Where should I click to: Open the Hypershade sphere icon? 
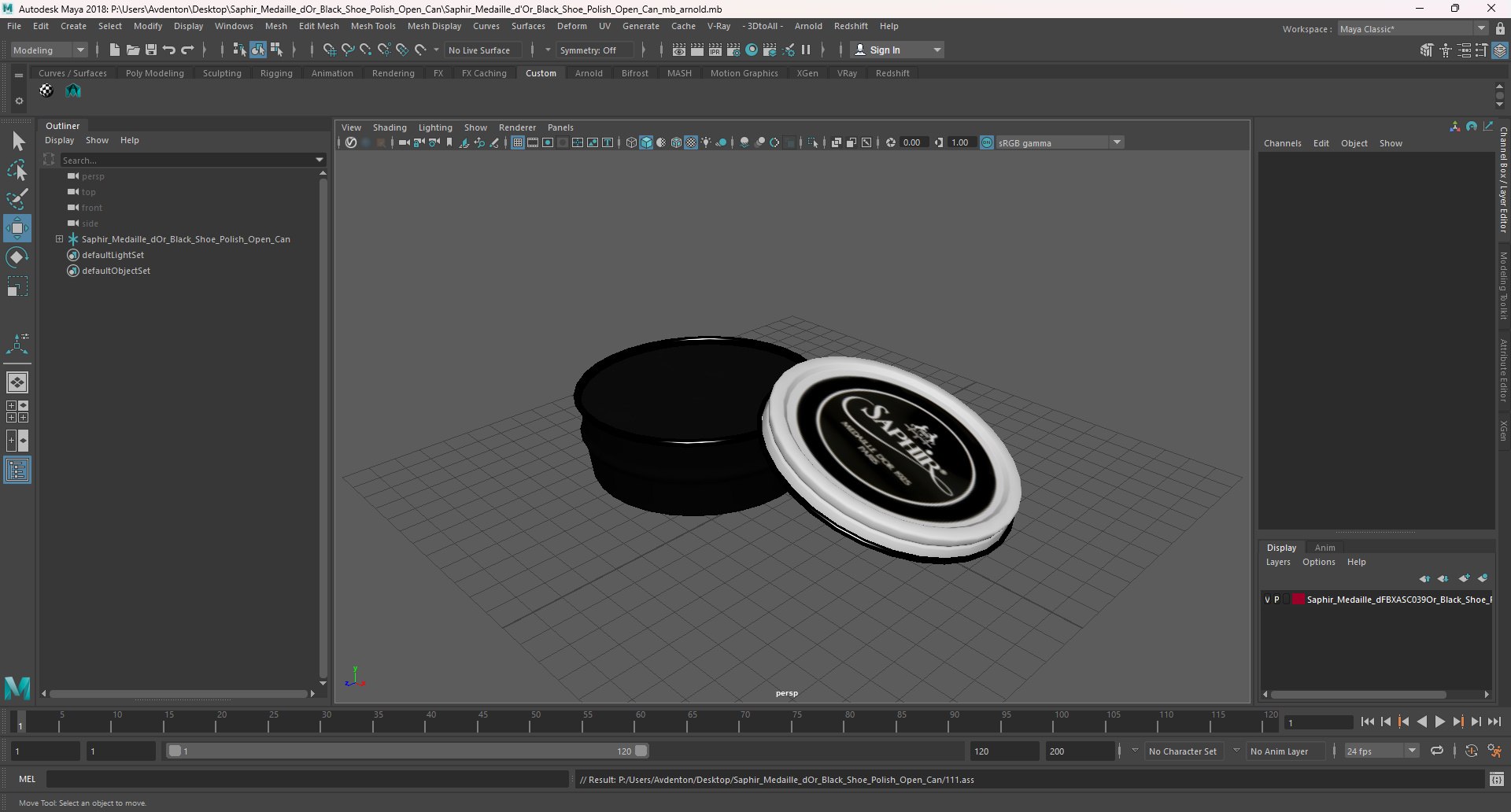752,50
